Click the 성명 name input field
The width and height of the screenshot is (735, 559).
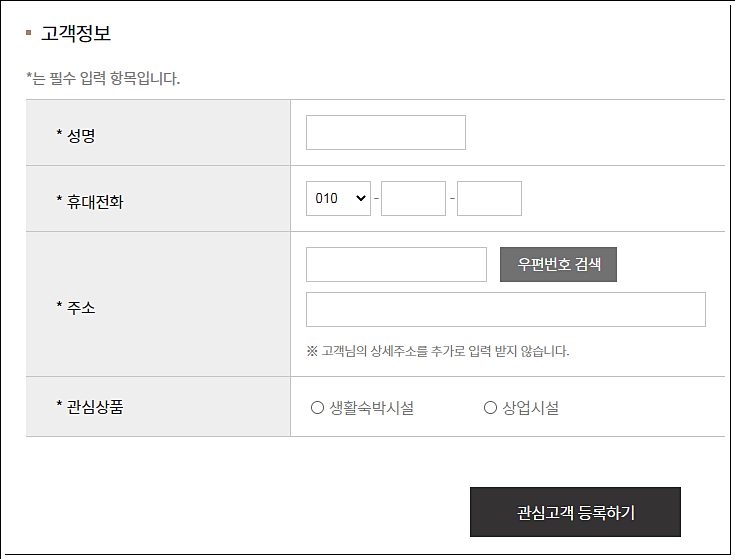(386, 133)
